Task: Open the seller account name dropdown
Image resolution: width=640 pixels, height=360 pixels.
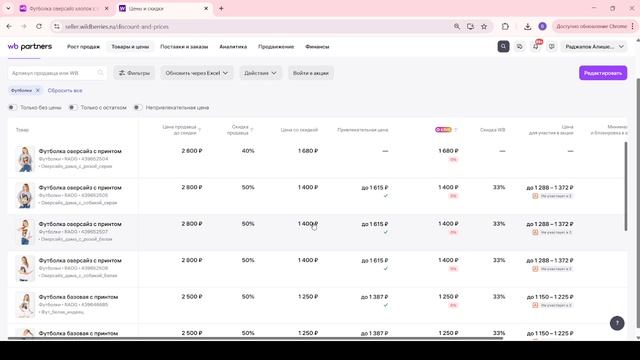Action: 594,47
